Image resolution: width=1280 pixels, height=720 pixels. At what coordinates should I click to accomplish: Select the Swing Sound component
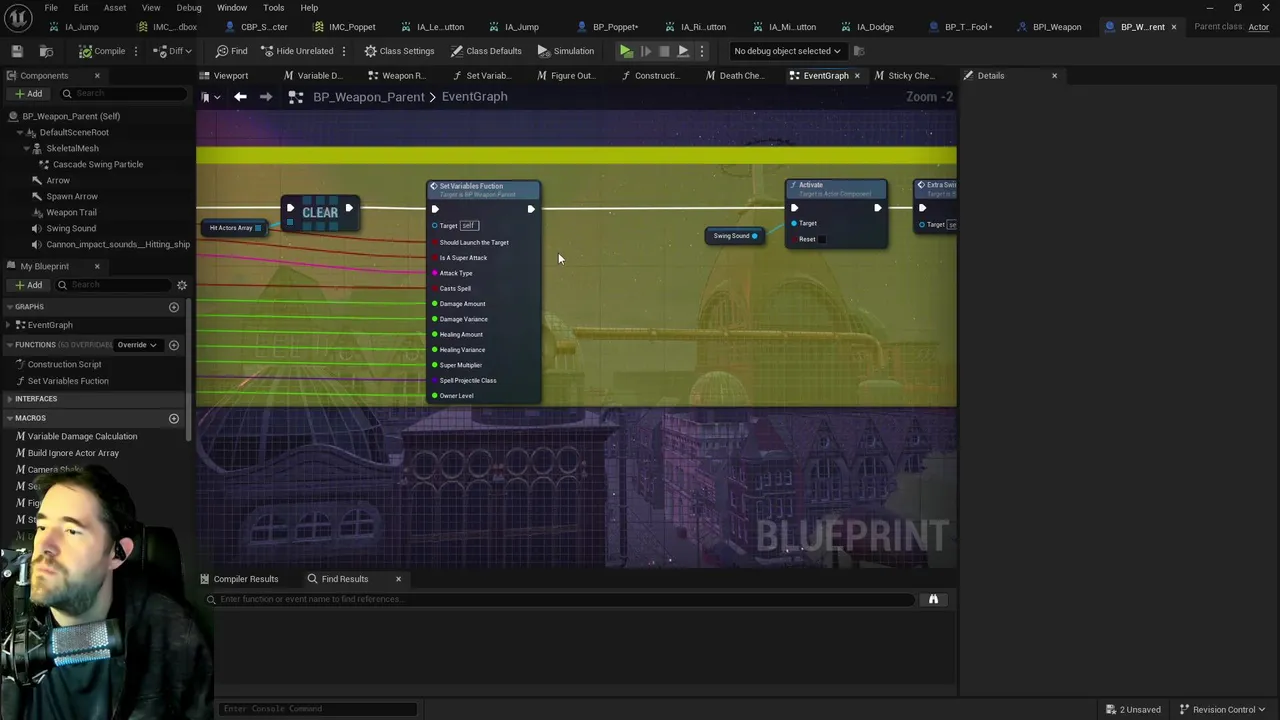click(71, 228)
